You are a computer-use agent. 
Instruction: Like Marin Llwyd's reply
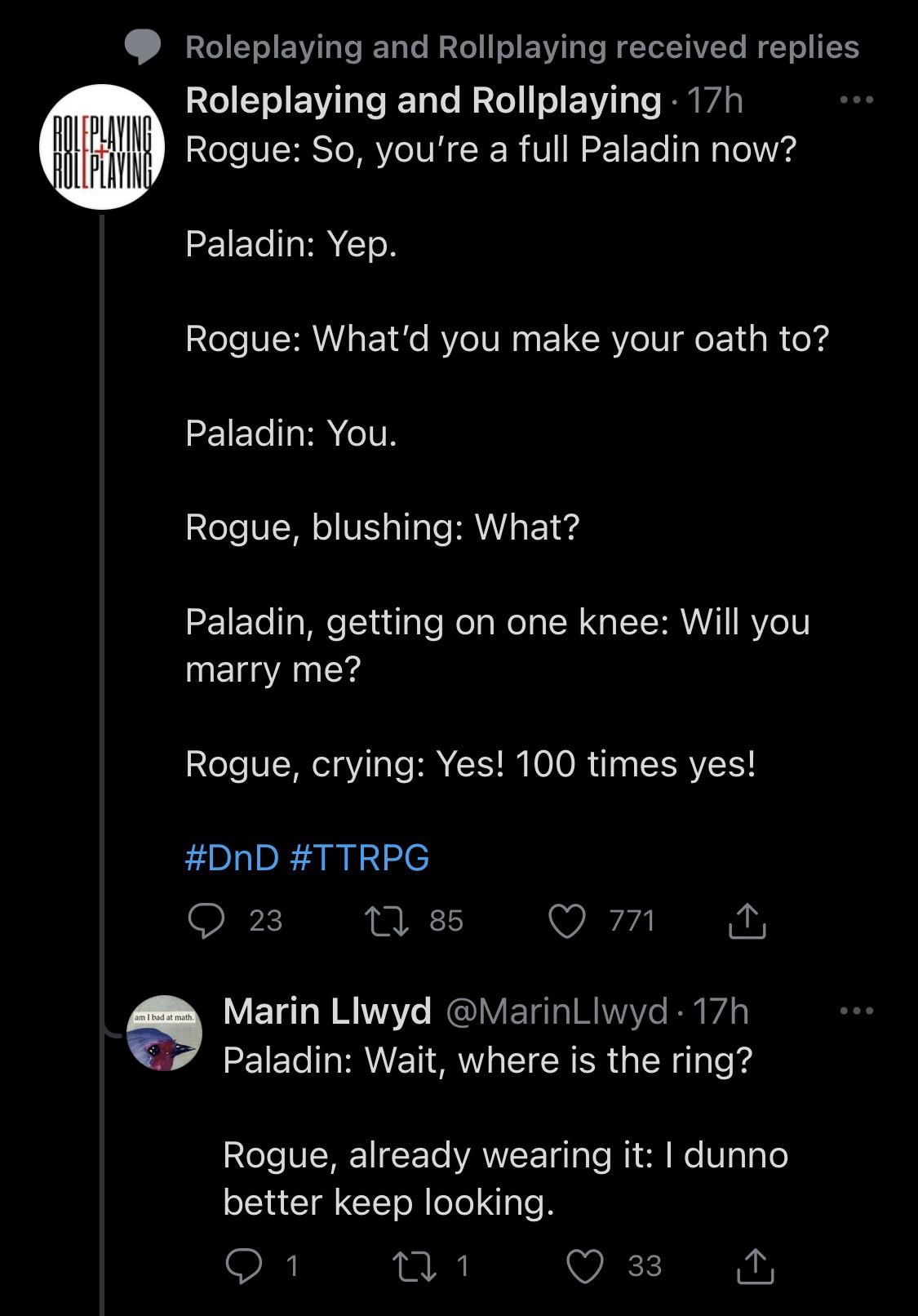[x=585, y=1266]
